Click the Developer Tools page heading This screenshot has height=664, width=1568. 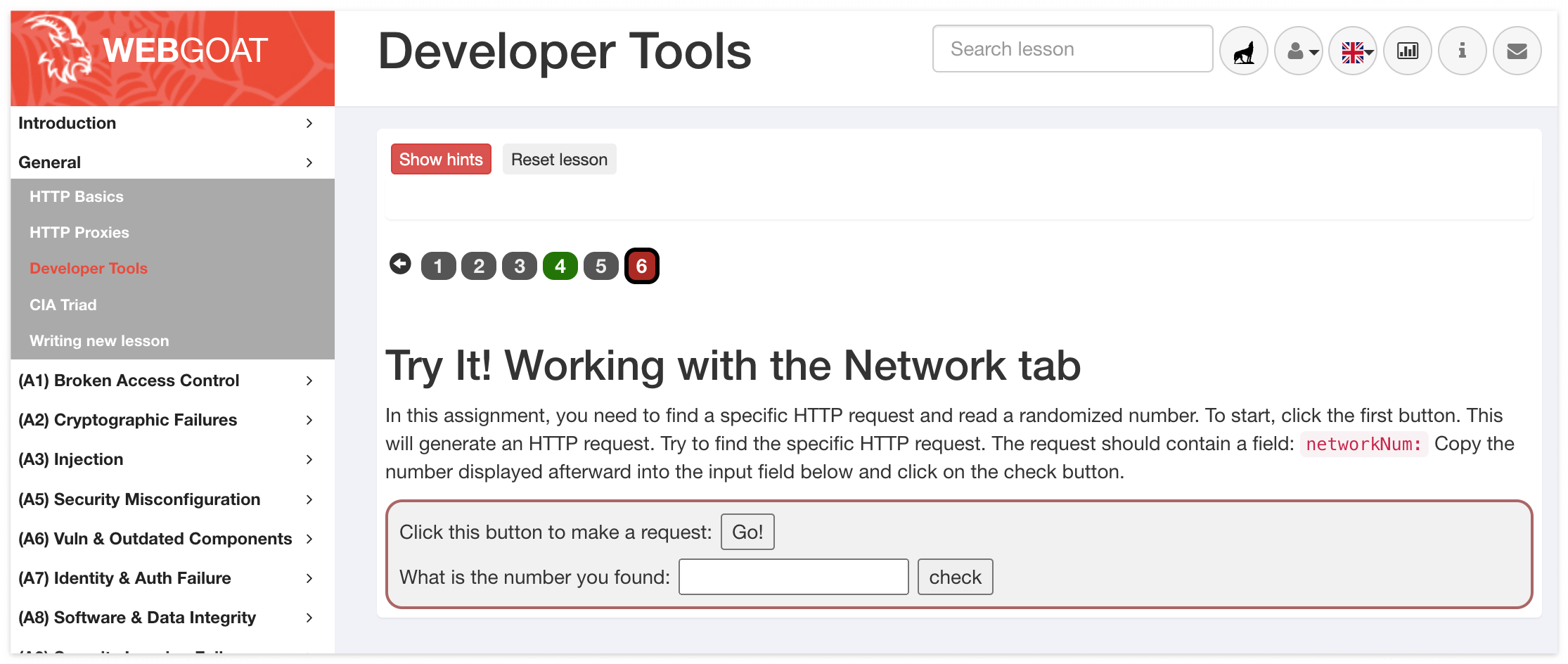coord(565,51)
